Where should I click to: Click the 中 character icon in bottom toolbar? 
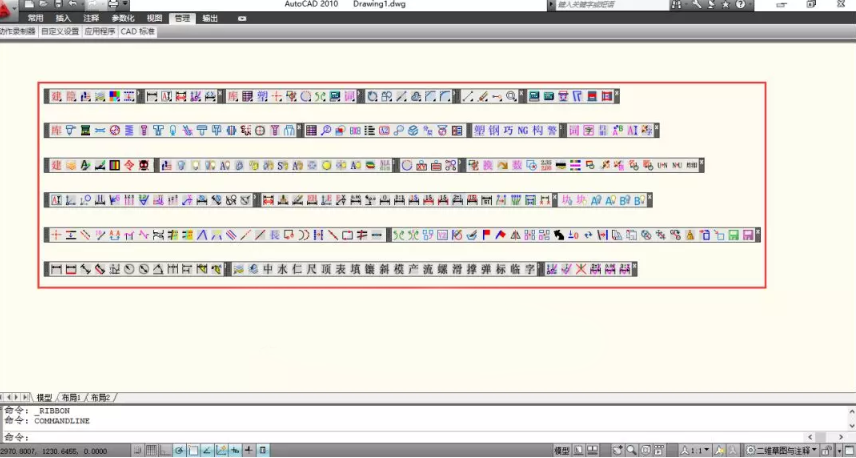point(267,269)
